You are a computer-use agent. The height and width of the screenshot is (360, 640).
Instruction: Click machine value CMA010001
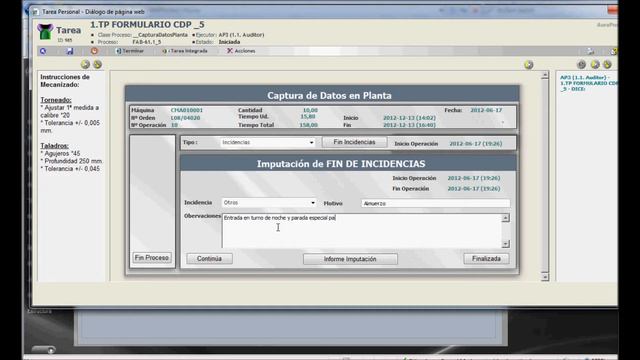[187, 110]
